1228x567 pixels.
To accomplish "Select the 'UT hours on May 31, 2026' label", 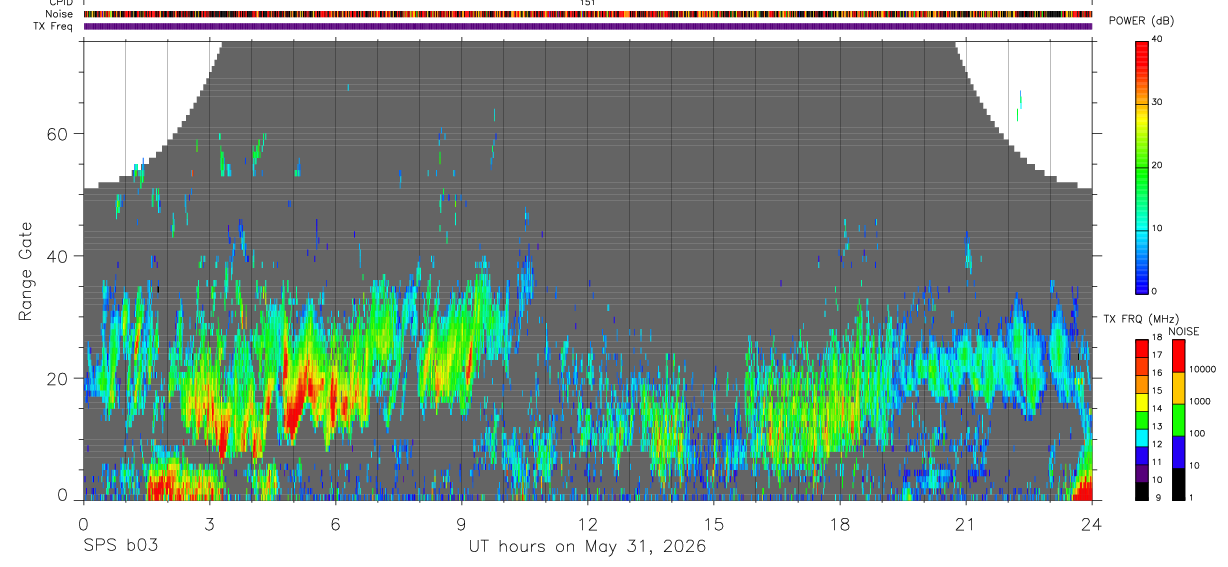I will point(587,547).
